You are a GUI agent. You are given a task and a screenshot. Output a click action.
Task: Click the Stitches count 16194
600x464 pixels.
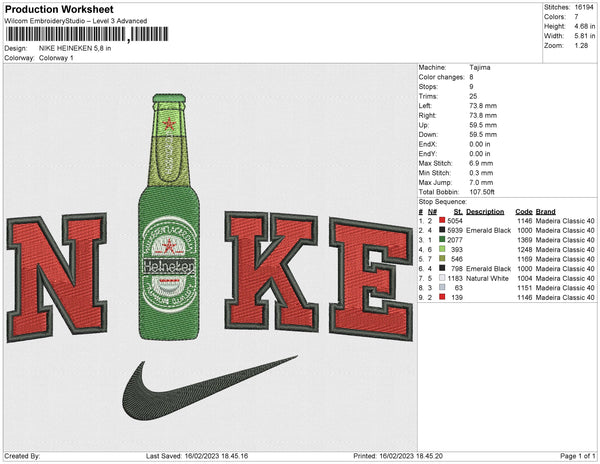(584, 7)
